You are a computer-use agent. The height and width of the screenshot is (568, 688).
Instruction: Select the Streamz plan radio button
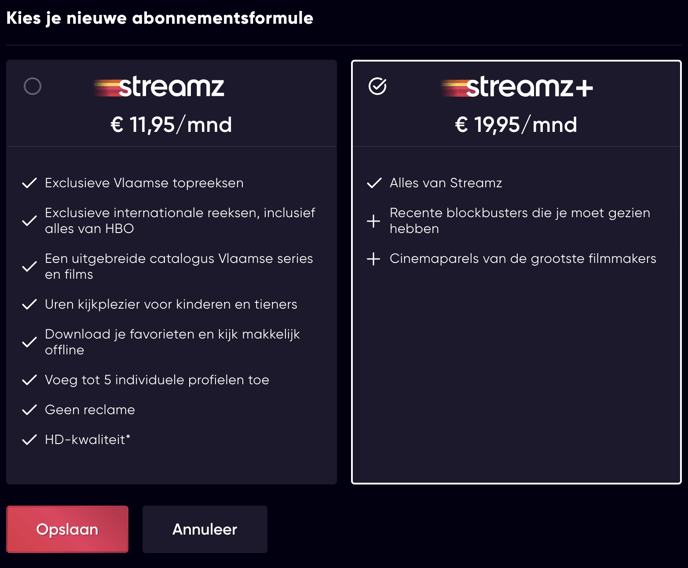[32, 86]
